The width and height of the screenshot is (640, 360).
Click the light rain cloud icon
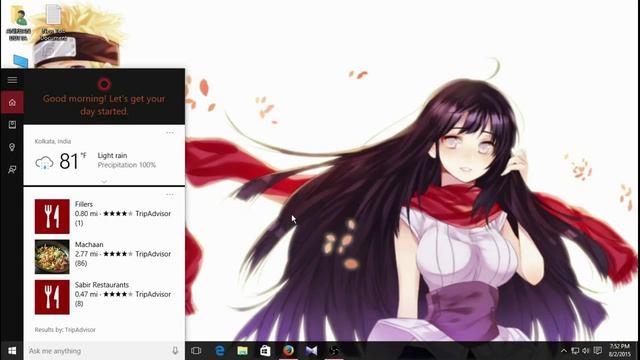click(x=44, y=162)
